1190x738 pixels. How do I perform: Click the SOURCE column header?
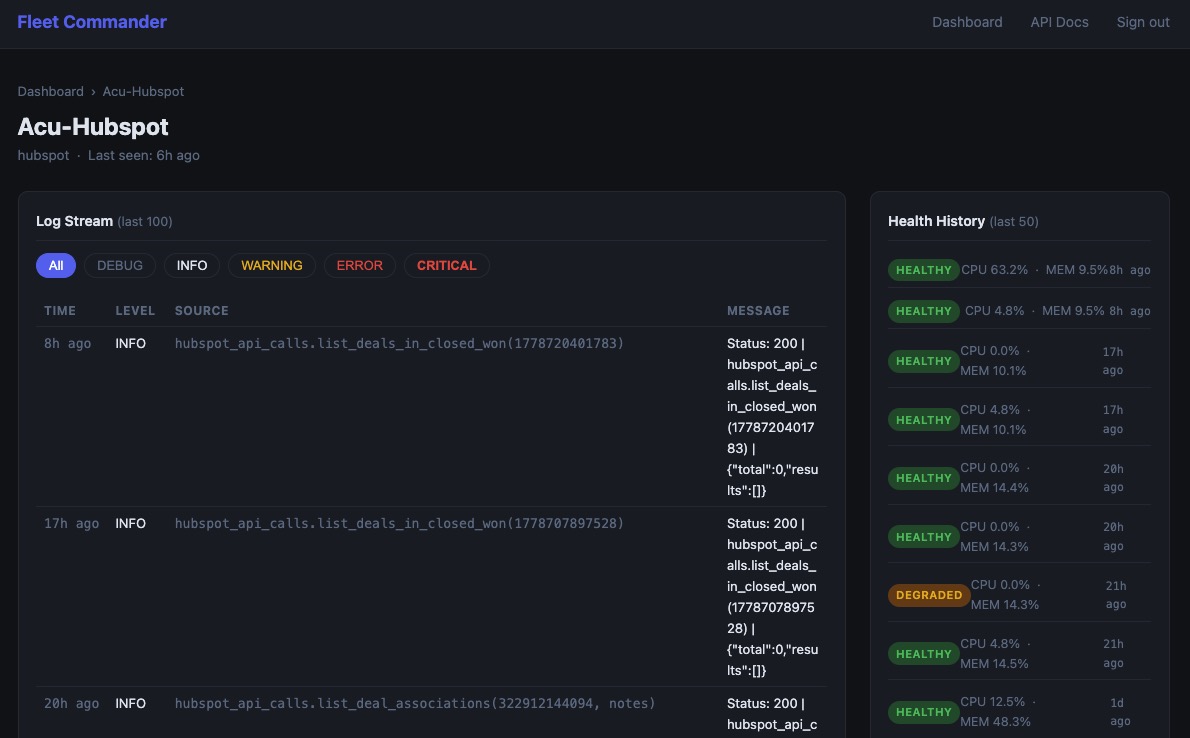coord(202,311)
